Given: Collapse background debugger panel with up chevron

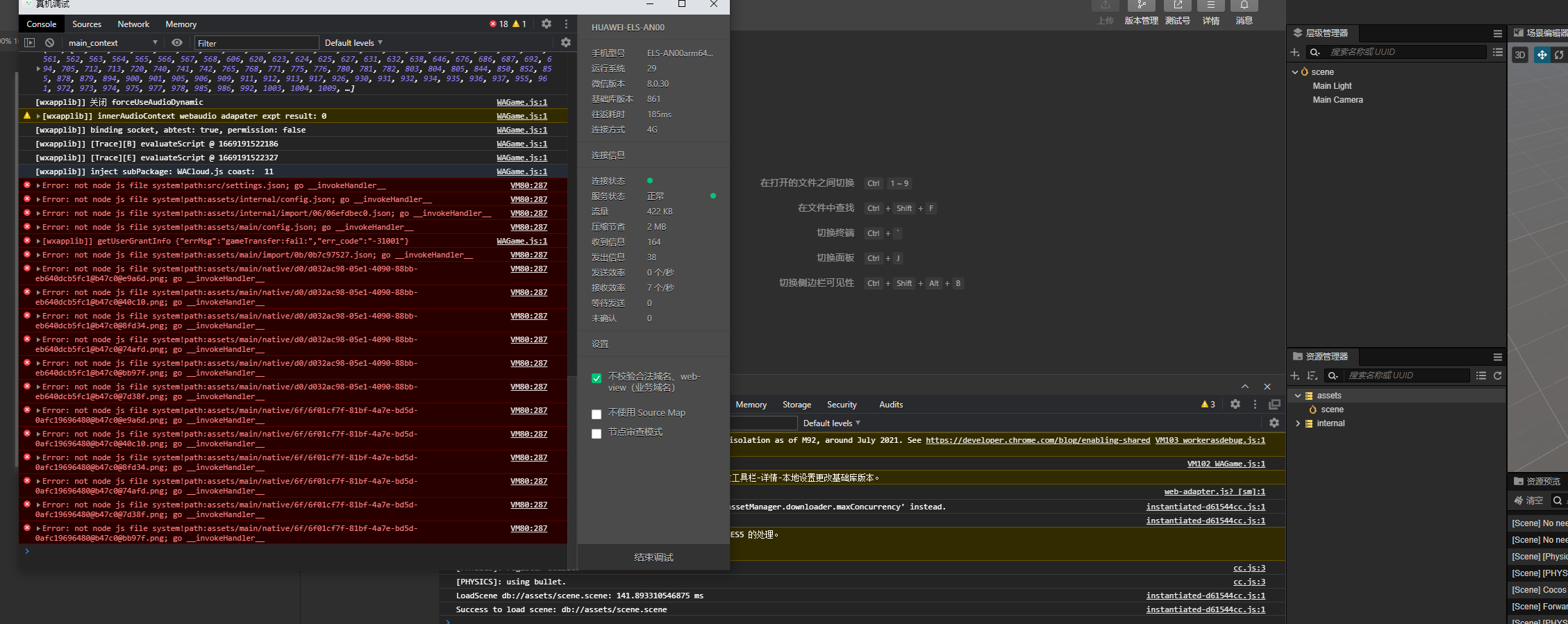Looking at the screenshot, I should click(1245, 387).
